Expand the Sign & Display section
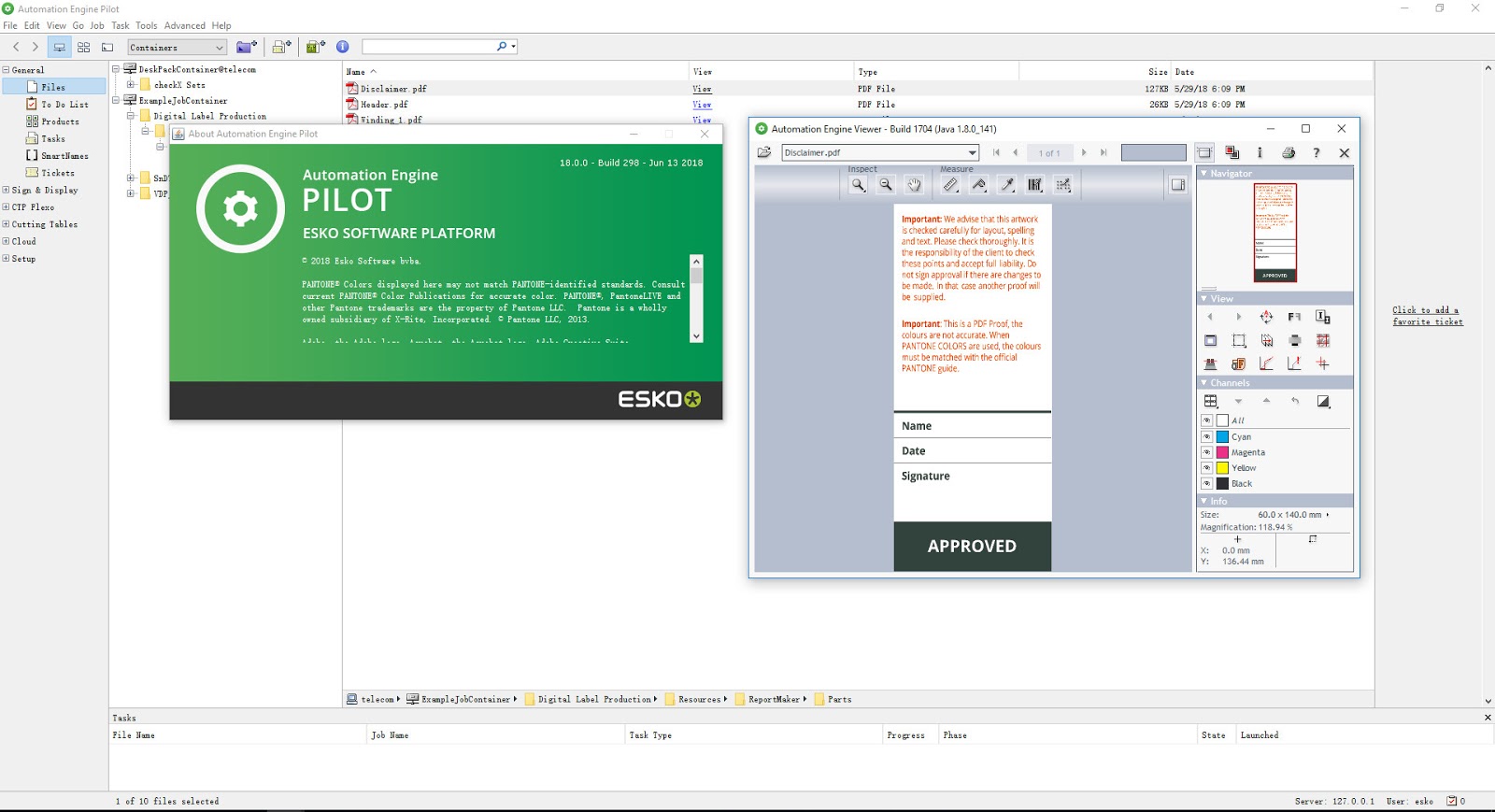 pos(6,190)
